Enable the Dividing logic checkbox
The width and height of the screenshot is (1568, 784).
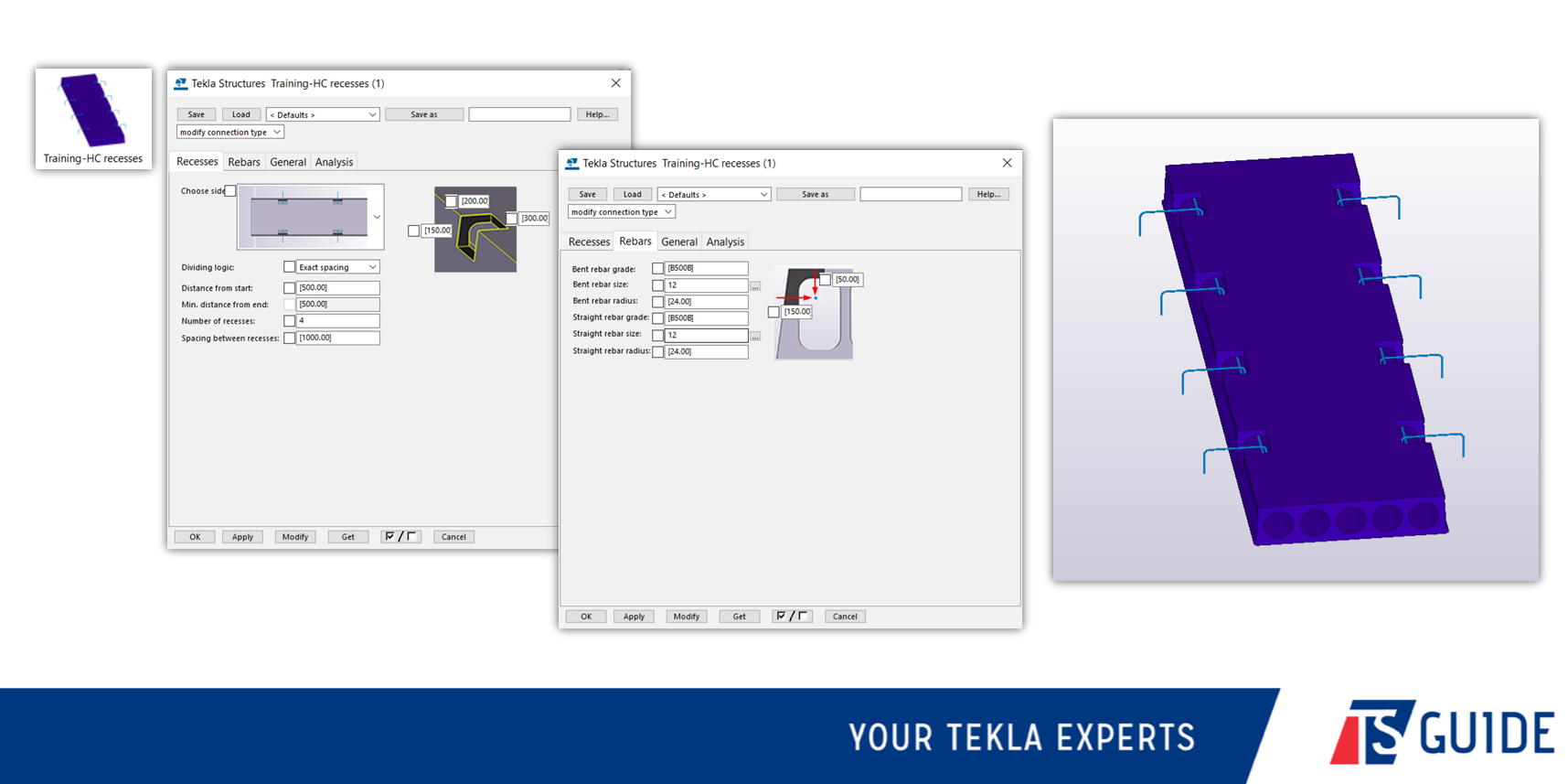pos(289,267)
